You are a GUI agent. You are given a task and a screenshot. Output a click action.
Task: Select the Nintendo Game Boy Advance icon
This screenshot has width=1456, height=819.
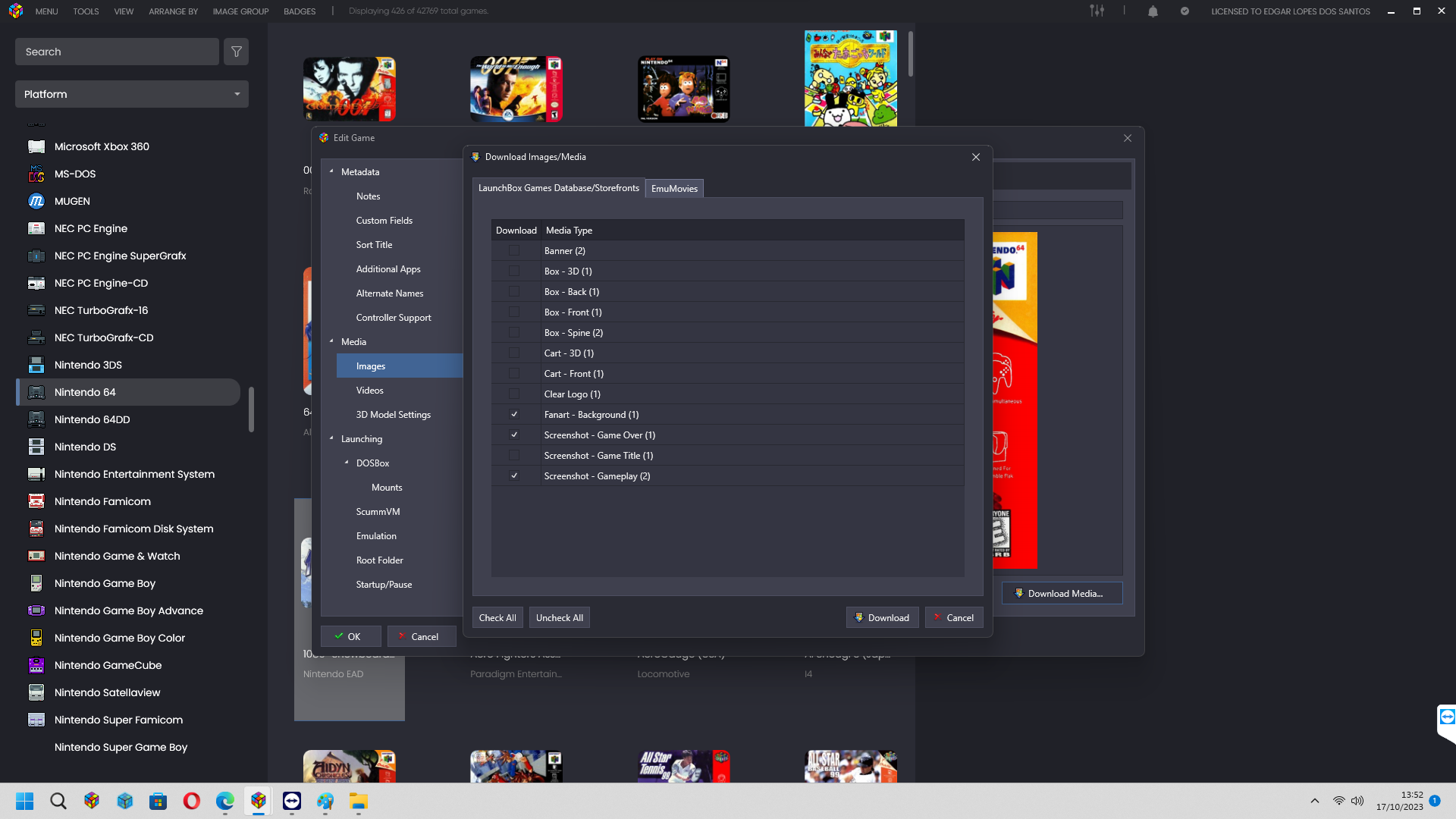pos(36,610)
